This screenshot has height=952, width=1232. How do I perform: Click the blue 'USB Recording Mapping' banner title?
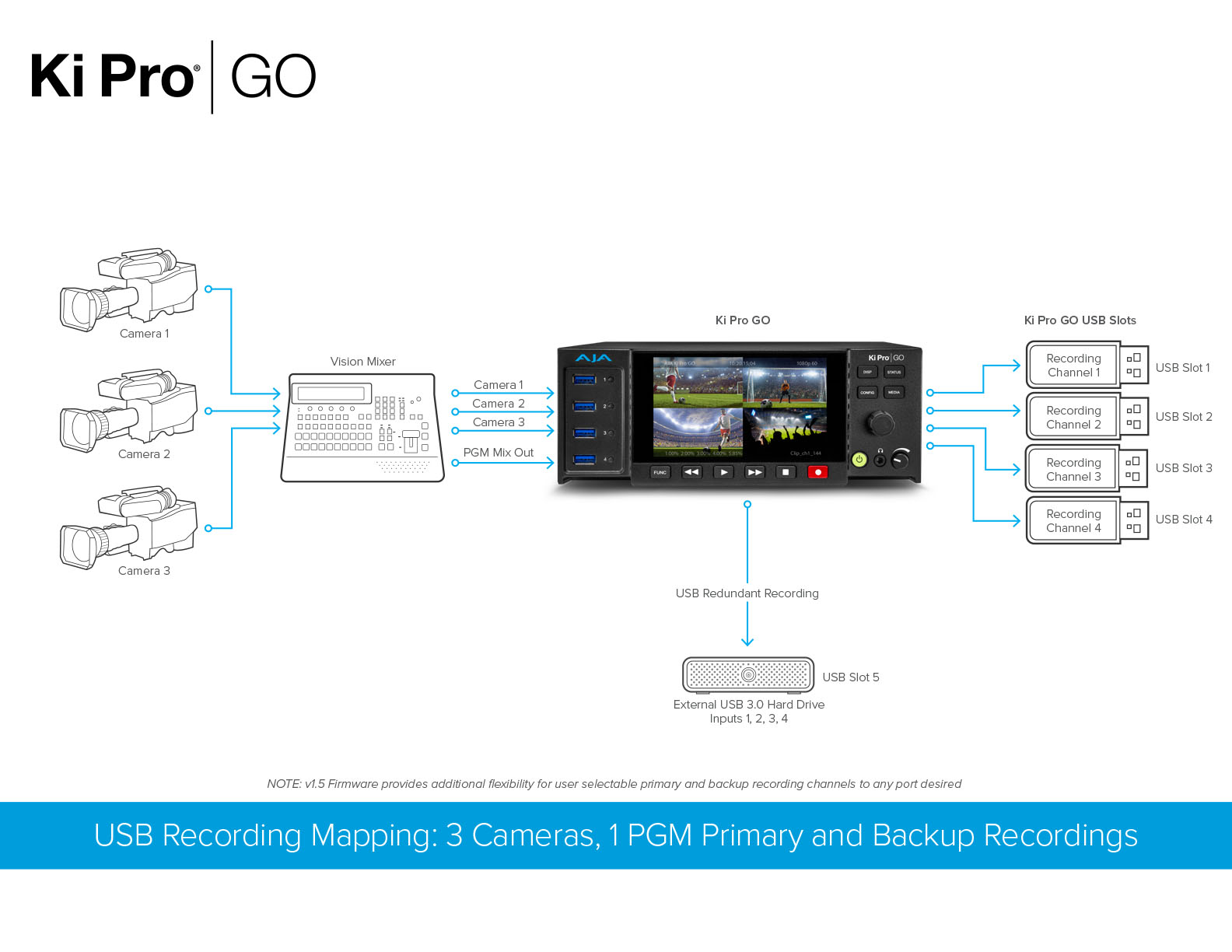[616, 835]
